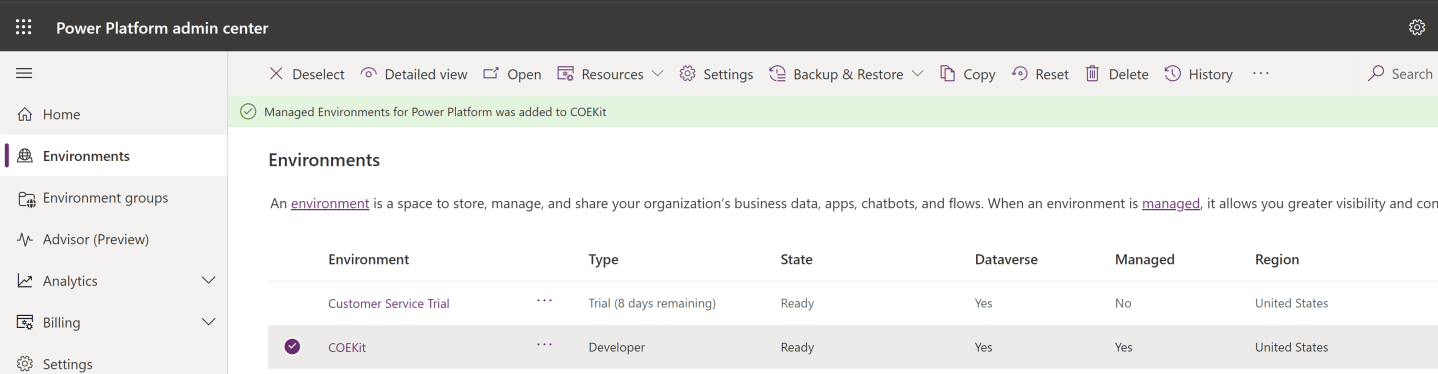Image resolution: width=1438 pixels, height=374 pixels.
Task: Click the Power Platform admin center title
Action: click(162, 28)
